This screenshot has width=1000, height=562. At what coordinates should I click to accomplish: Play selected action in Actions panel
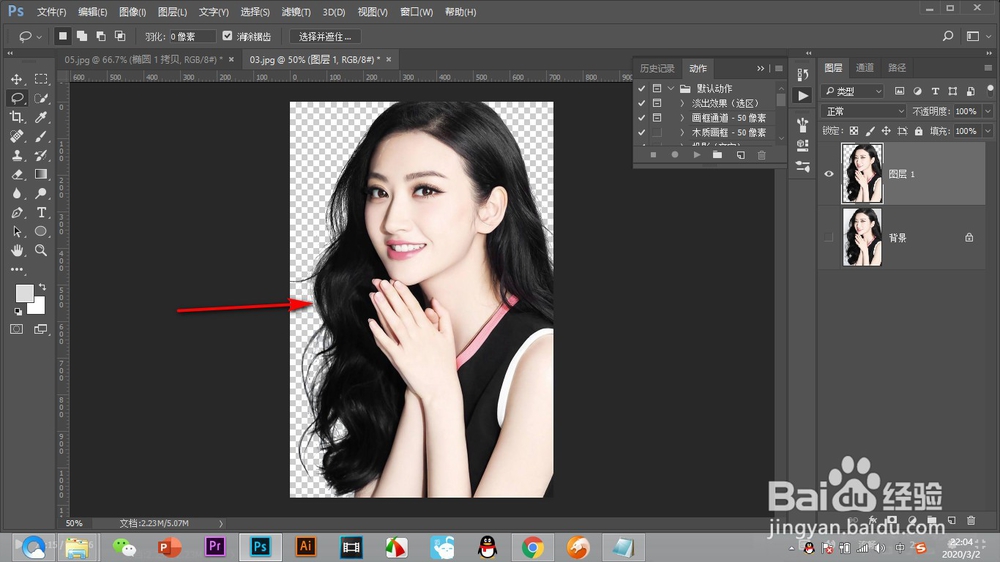click(696, 155)
